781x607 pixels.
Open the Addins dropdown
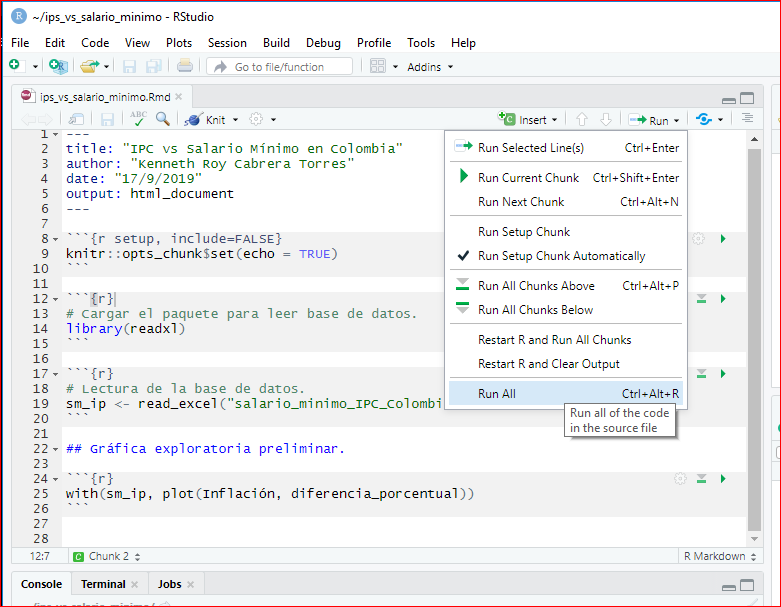[430, 67]
